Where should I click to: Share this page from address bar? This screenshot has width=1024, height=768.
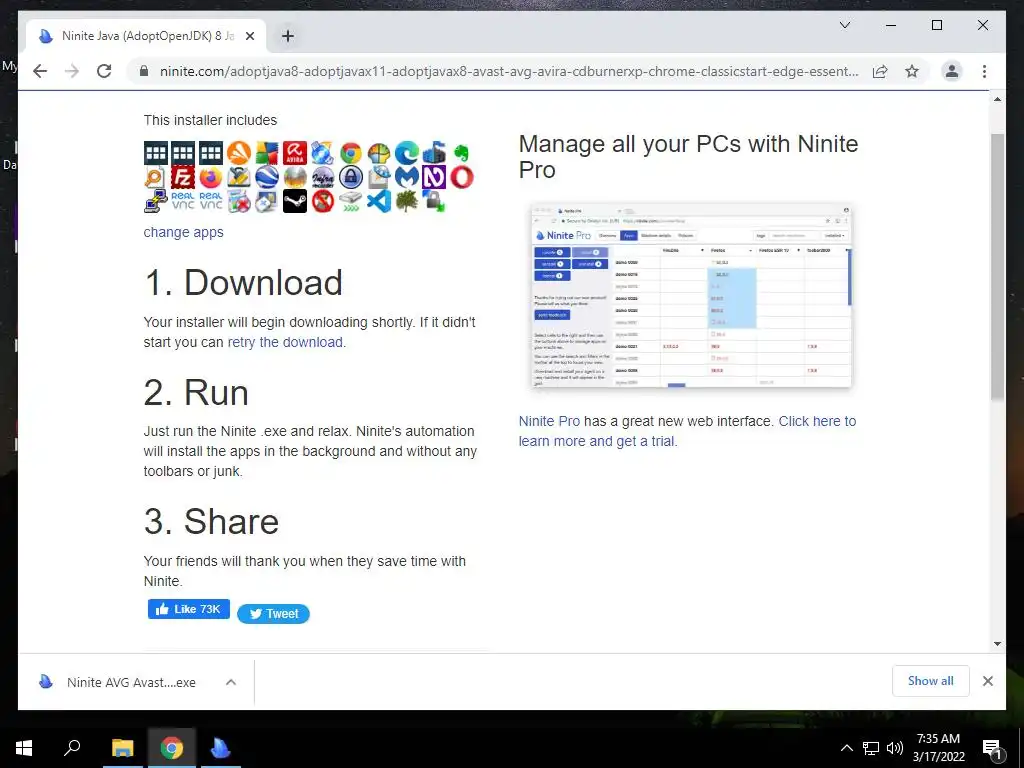pyautogui.click(x=880, y=71)
